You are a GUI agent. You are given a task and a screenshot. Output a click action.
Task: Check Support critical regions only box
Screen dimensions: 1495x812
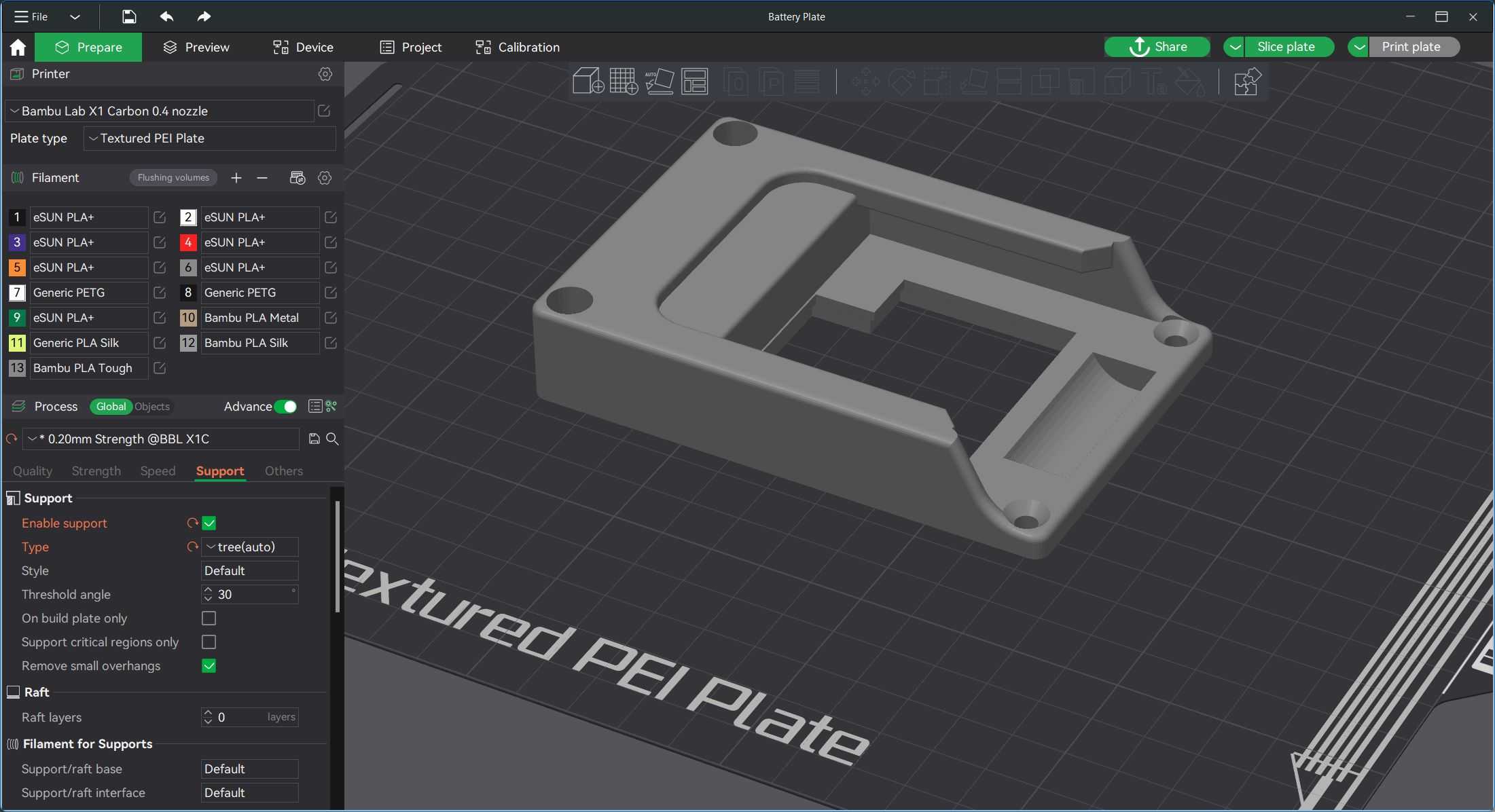[x=209, y=642]
